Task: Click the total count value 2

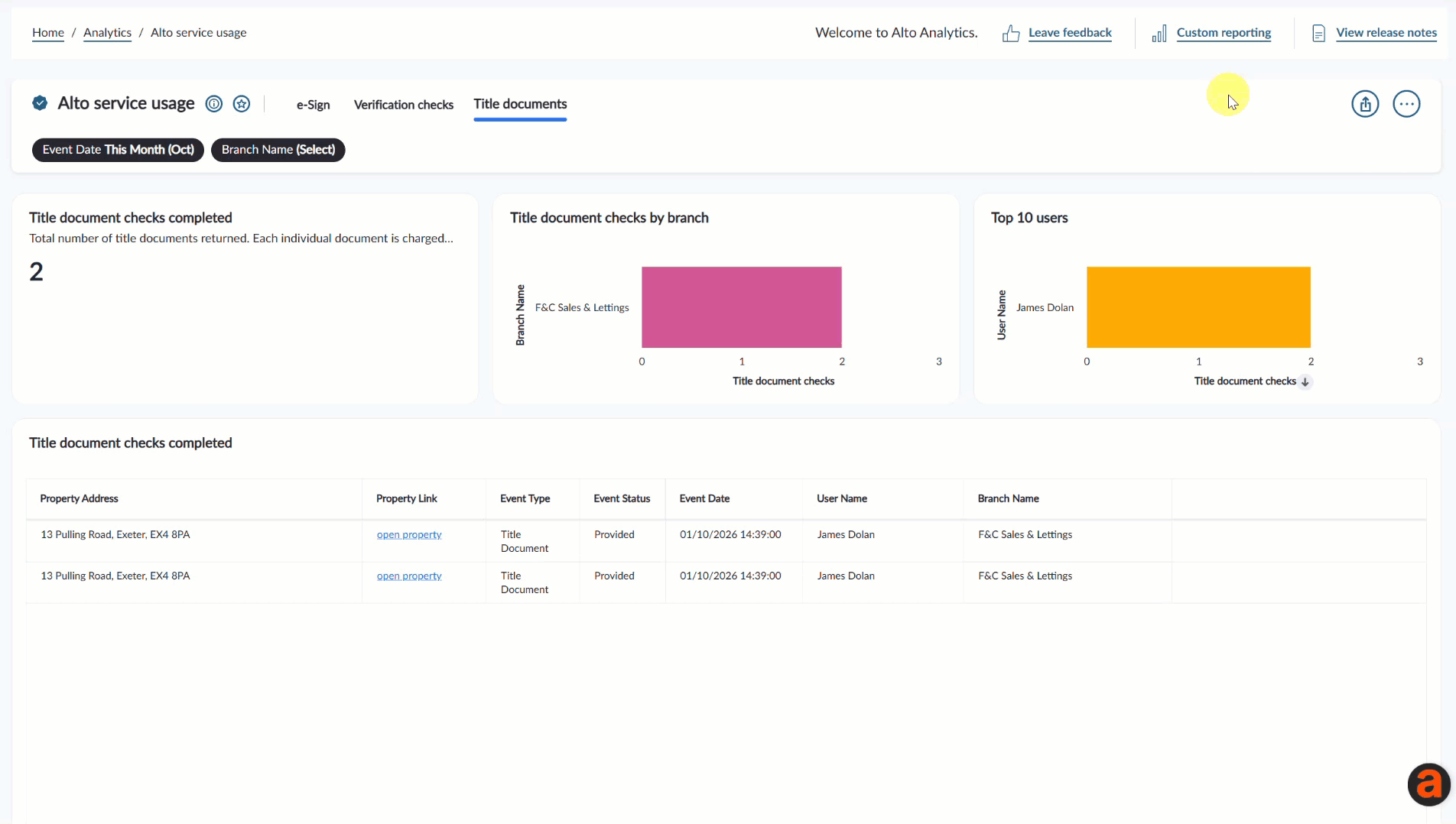Action: 36,272
